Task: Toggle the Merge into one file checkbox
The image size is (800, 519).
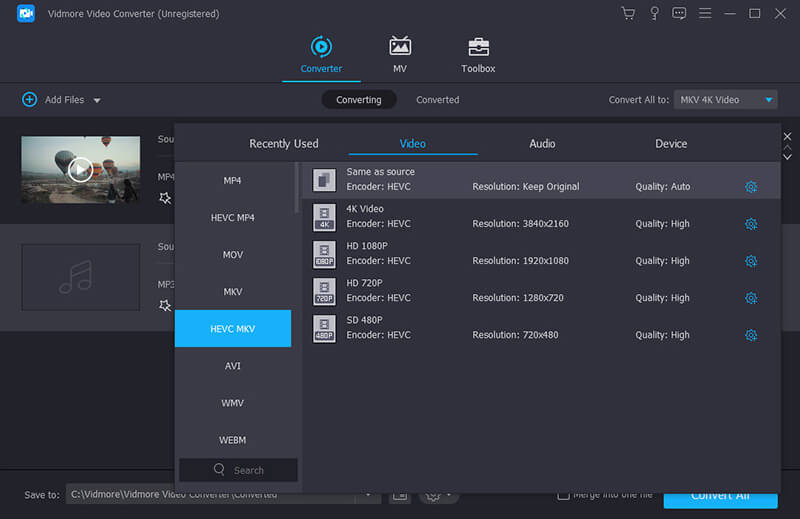Action: coord(564,494)
